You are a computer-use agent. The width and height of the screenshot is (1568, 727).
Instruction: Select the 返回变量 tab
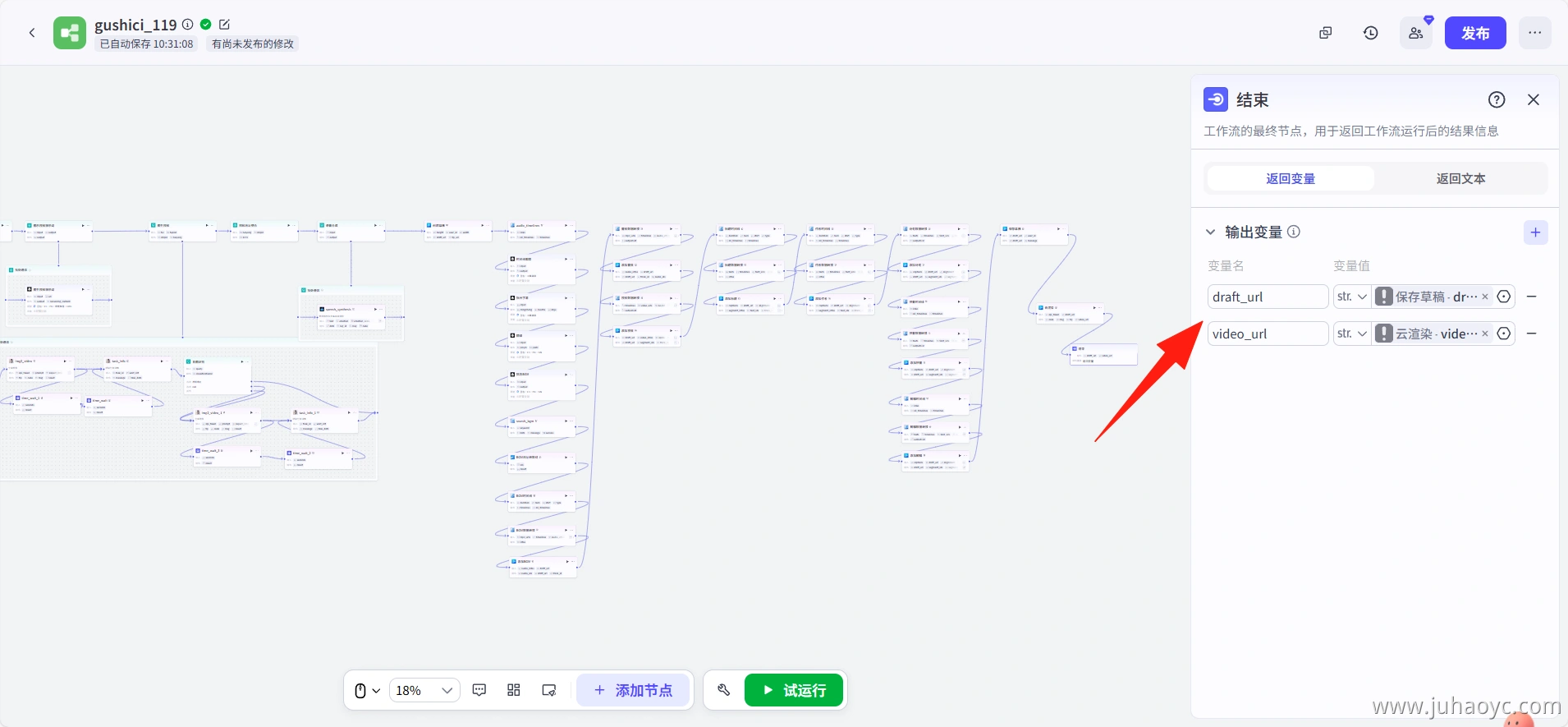pyautogui.click(x=1290, y=178)
